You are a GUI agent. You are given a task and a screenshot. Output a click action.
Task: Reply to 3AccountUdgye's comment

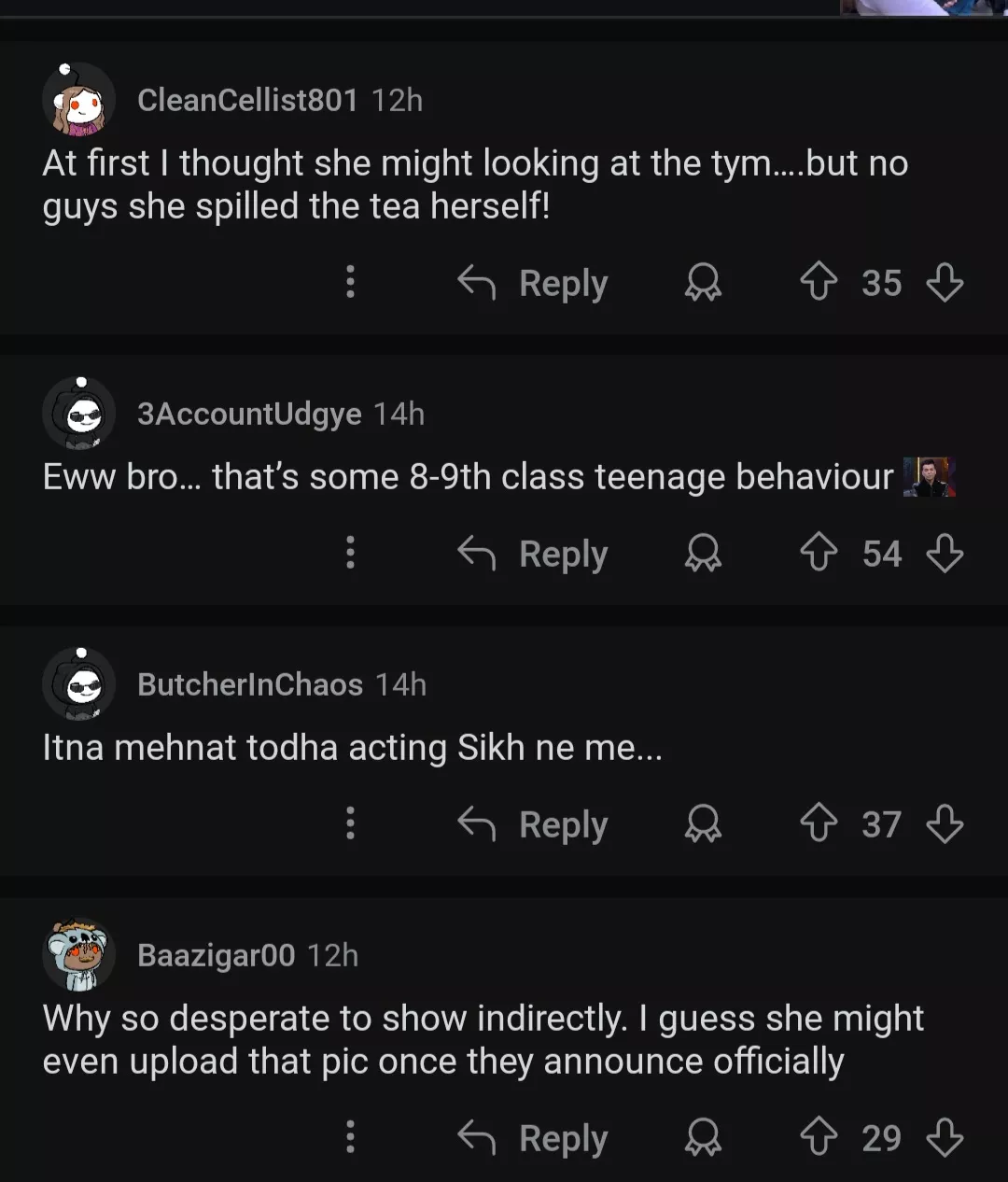click(x=533, y=553)
